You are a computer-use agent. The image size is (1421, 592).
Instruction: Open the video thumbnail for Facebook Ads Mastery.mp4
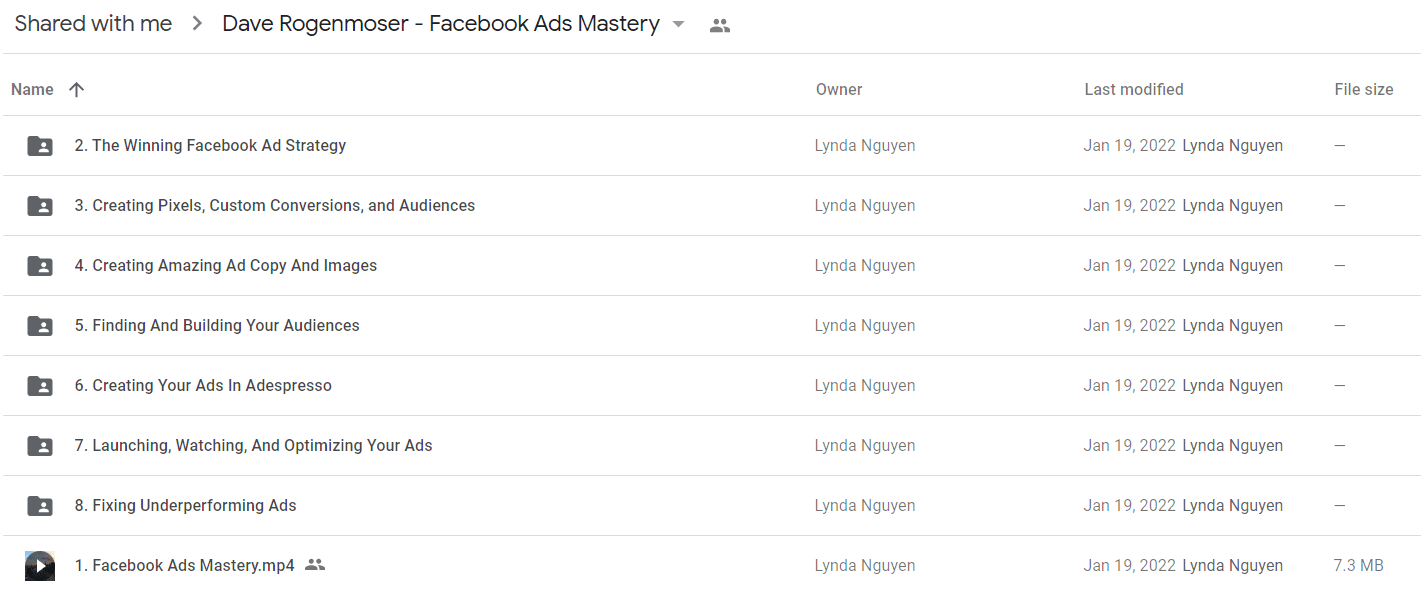pyautogui.click(x=40, y=566)
